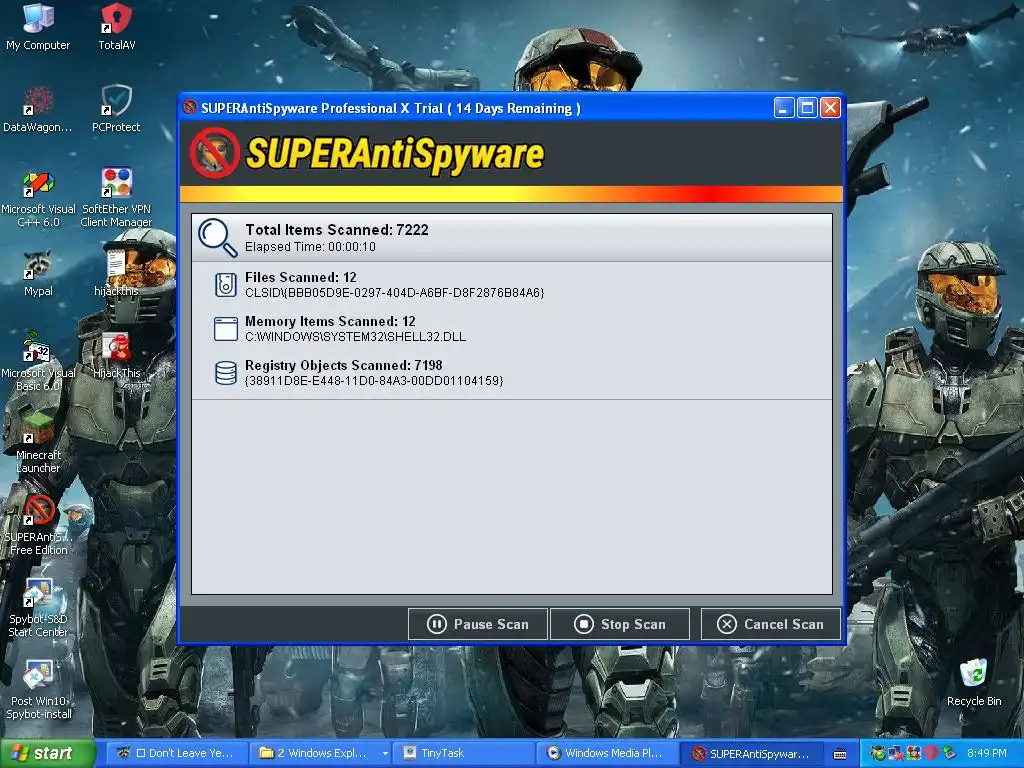Select the Minecraft Launcher shortcut
1024x768 pixels.
[x=38, y=445]
